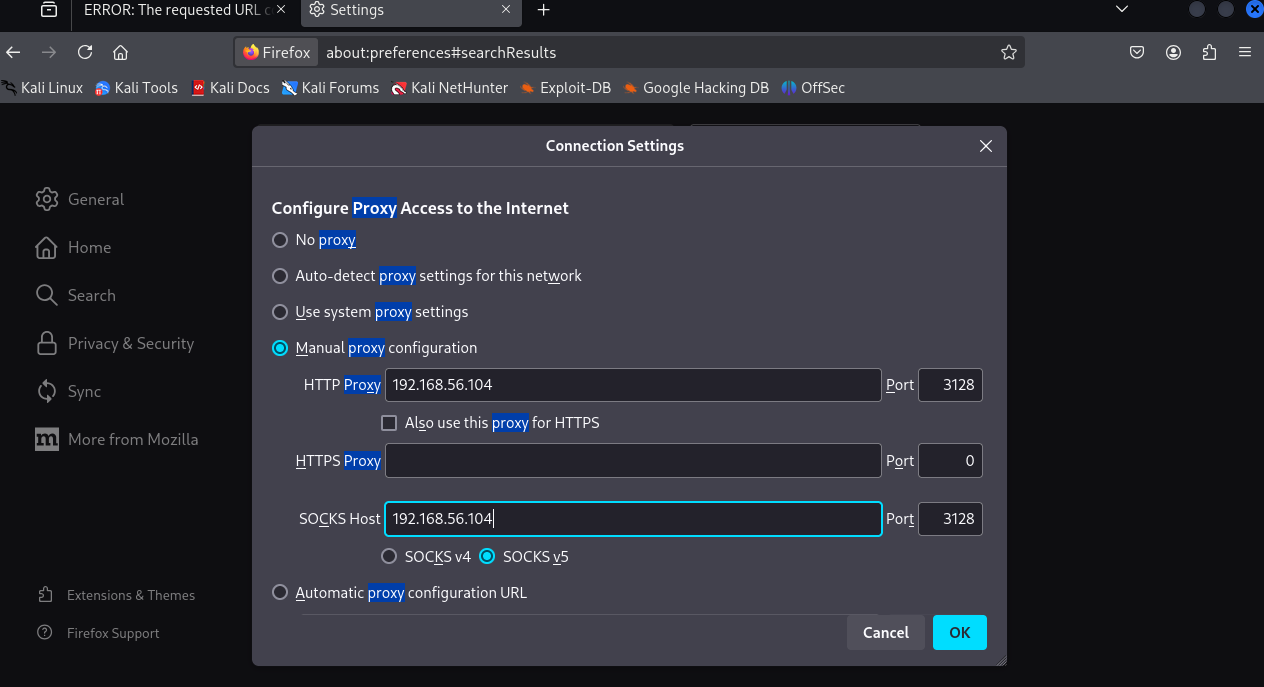This screenshot has height=687, width=1264.
Task: Select the No proxy radio option
Action: pos(280,240)
